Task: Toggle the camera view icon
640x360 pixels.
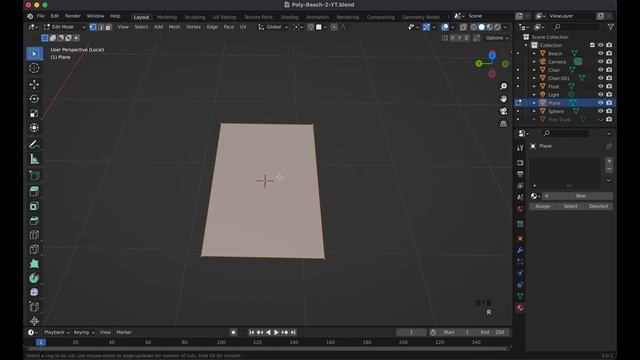Action: [504, 111]
